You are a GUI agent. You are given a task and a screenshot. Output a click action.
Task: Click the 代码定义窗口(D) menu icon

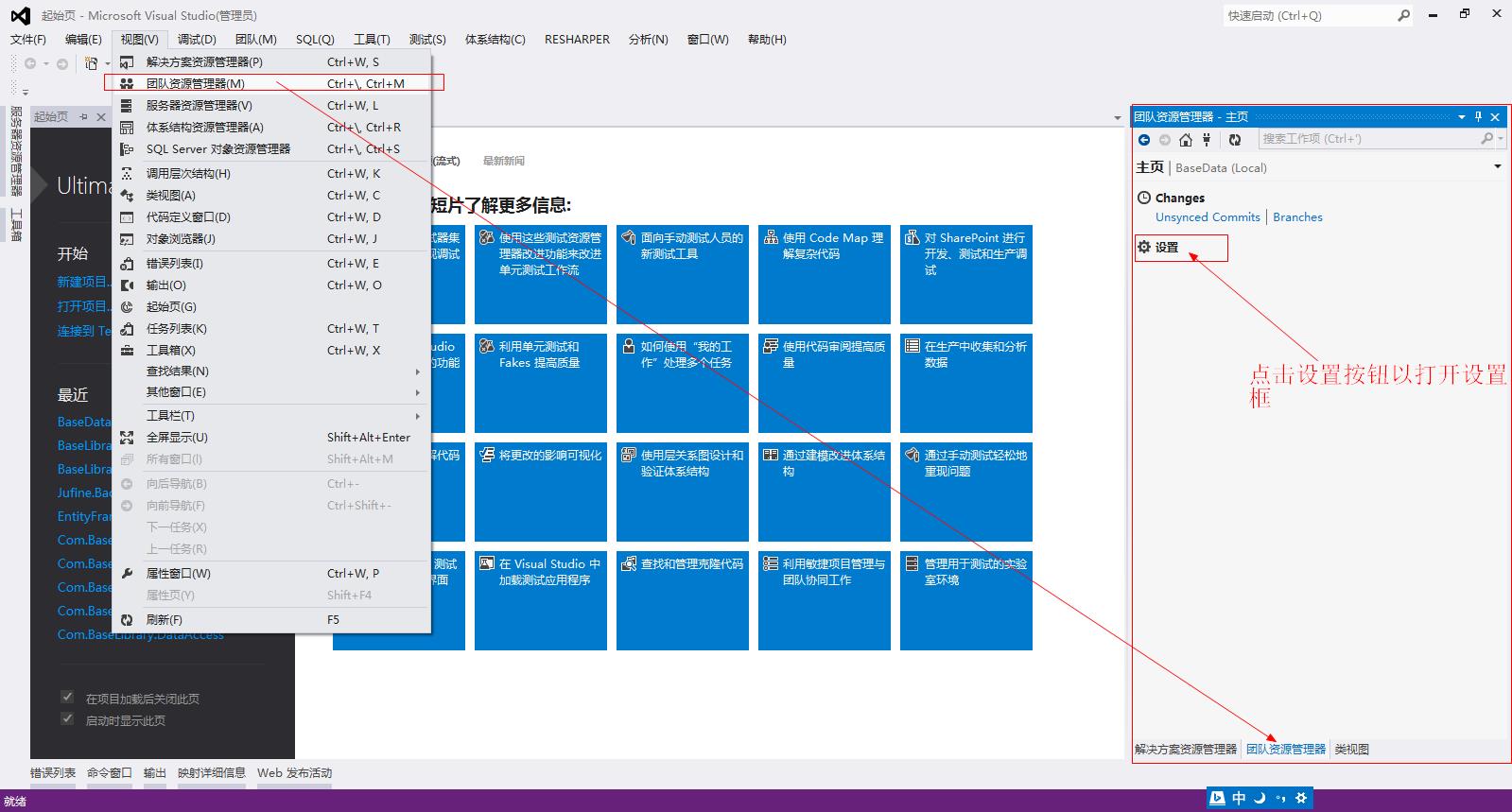pyautogui.click(x=127, y=217)
